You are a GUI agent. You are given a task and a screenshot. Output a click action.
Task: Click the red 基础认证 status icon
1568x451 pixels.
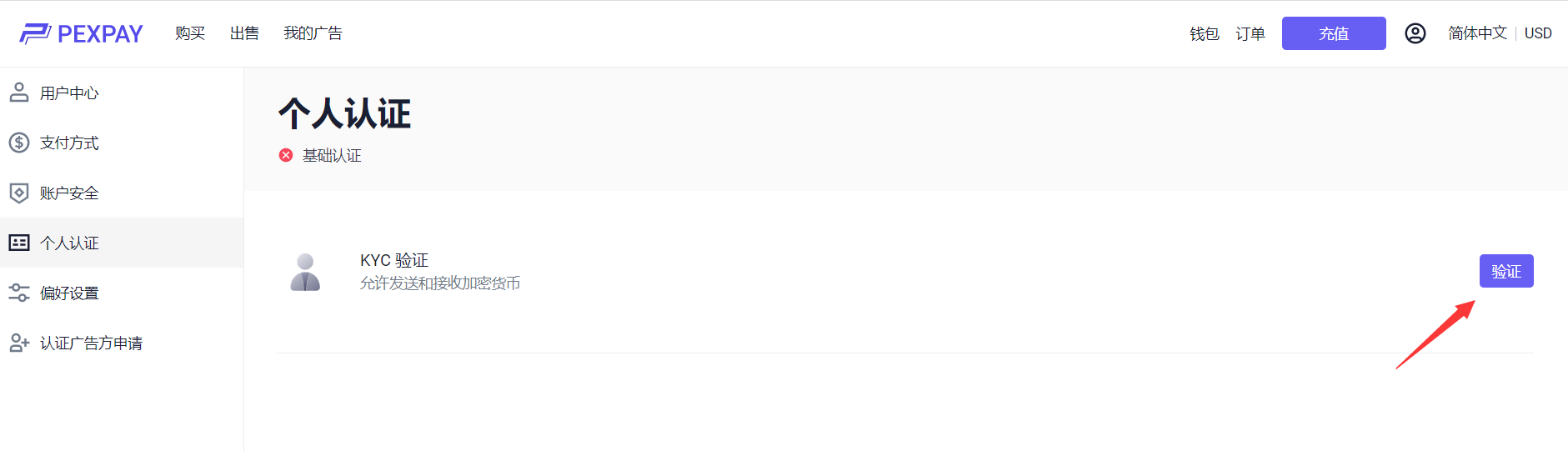point(286,155)
